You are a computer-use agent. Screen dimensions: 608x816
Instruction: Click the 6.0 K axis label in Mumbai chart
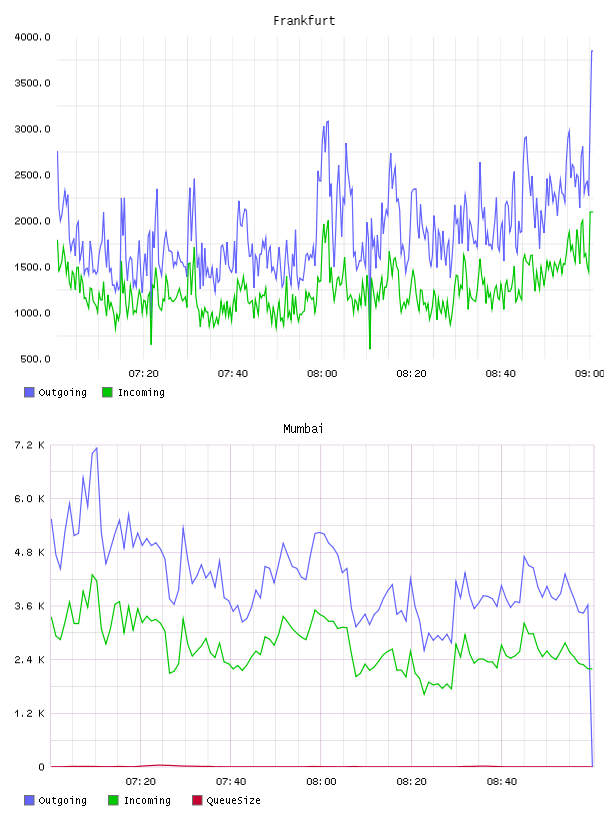(x=29, y=499)
